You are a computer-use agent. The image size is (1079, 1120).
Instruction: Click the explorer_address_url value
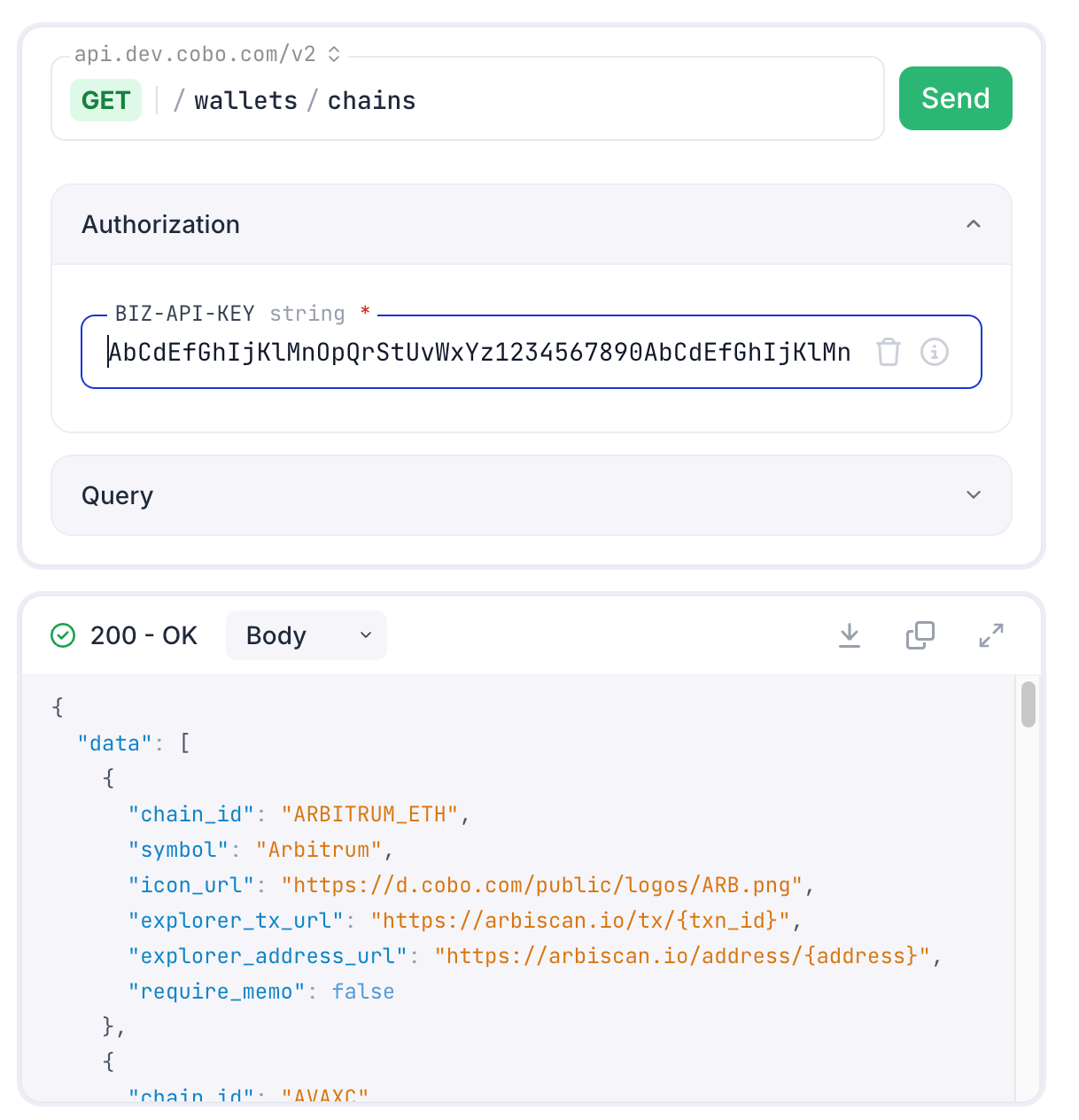[x=682, y=956]
